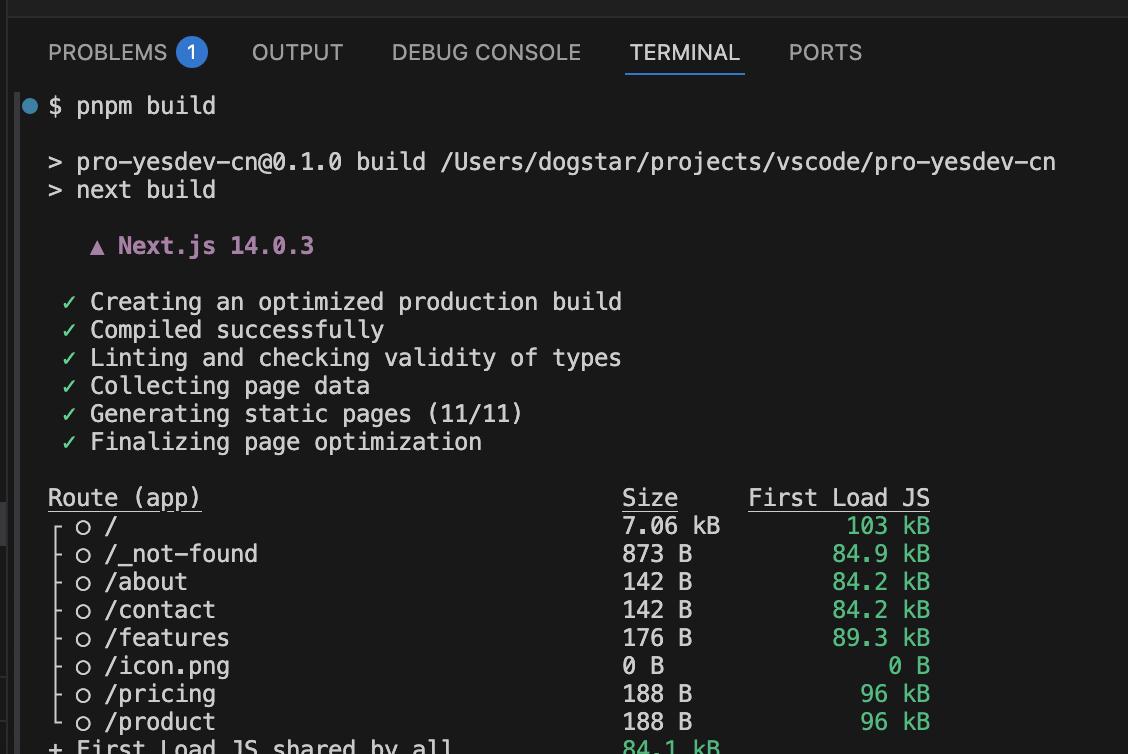1128x754 pixels.
Task: Select the TERMINAL tab
Action: point(685,53)
